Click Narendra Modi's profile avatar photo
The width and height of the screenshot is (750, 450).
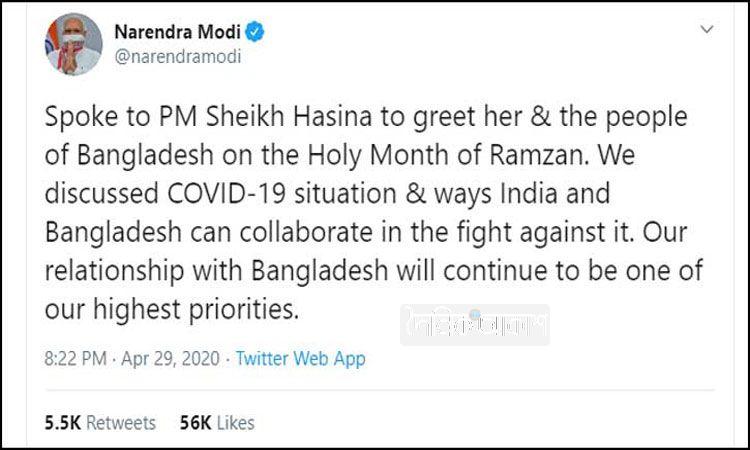73,44
